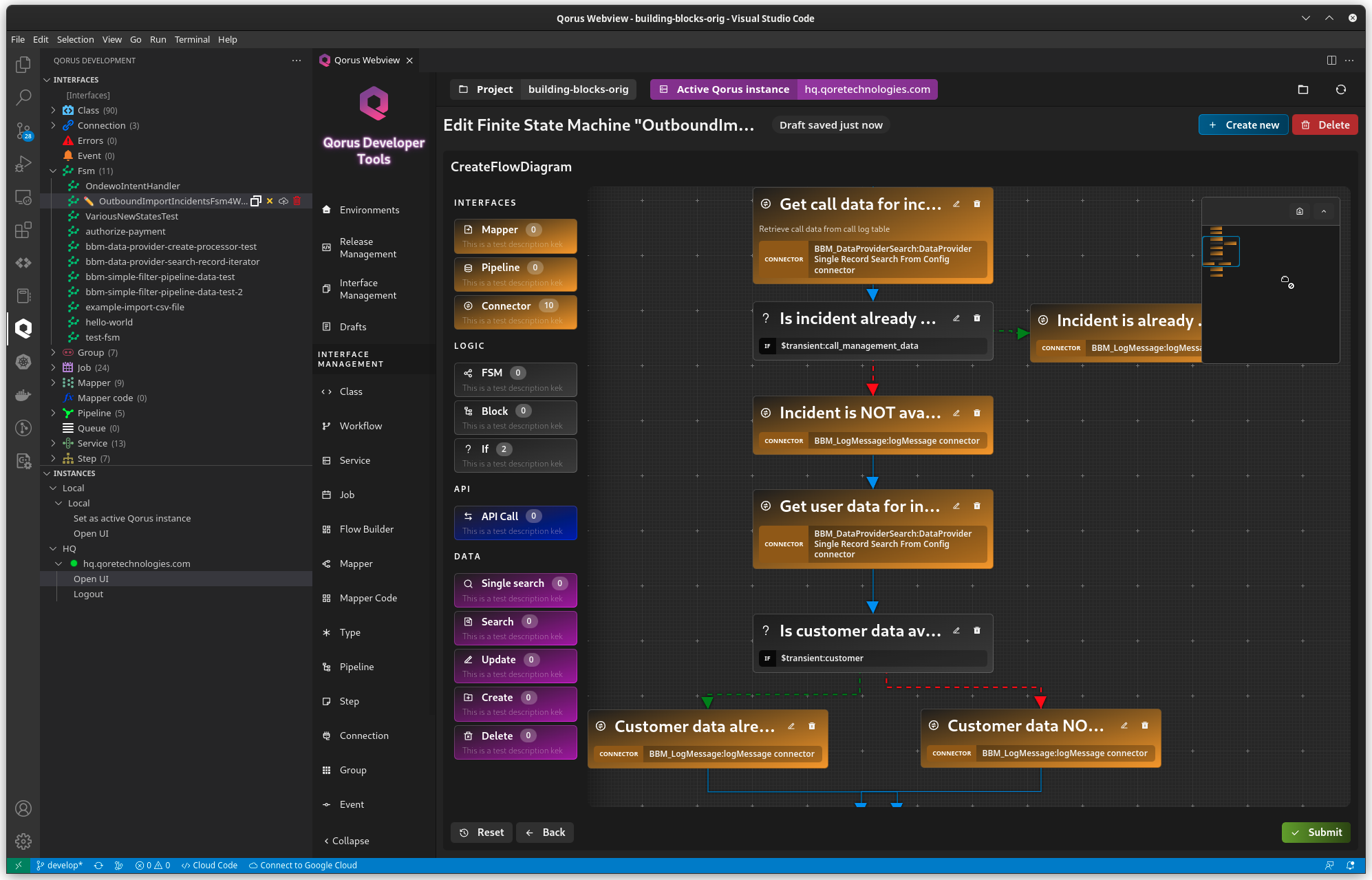Delete the 'Incident is NOT ava...' state

tap(977, 413)
